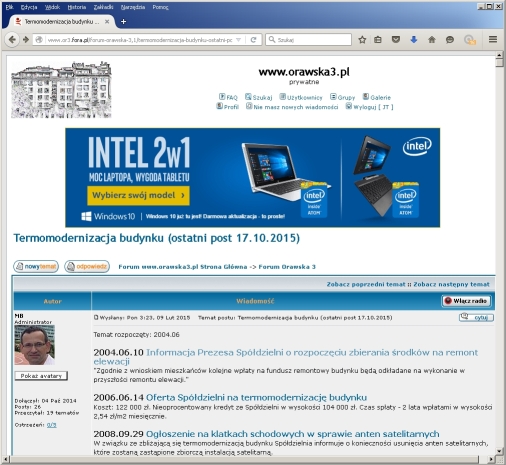Image resolution: width=506 pixels, height=465 pixels.
Task: Click the search magnifier in Szukaj box
Action: (272, 39)
